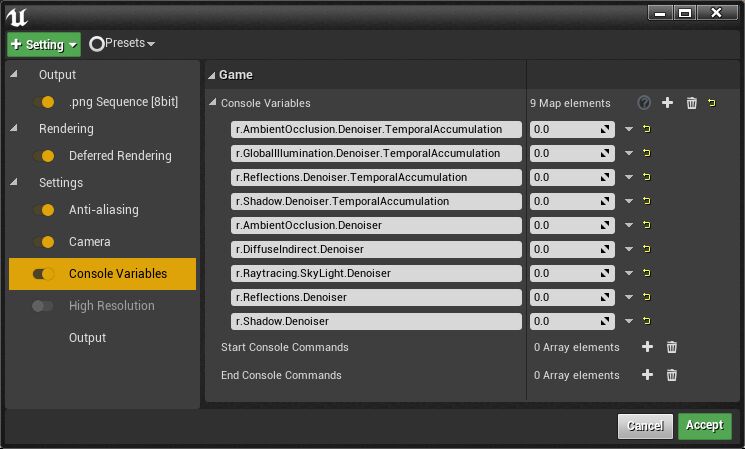Image resolution: width=745 pixels, height=449 pixels.
Task: Collapse the Rendering category in sidebar
Action: pos(14,128)
